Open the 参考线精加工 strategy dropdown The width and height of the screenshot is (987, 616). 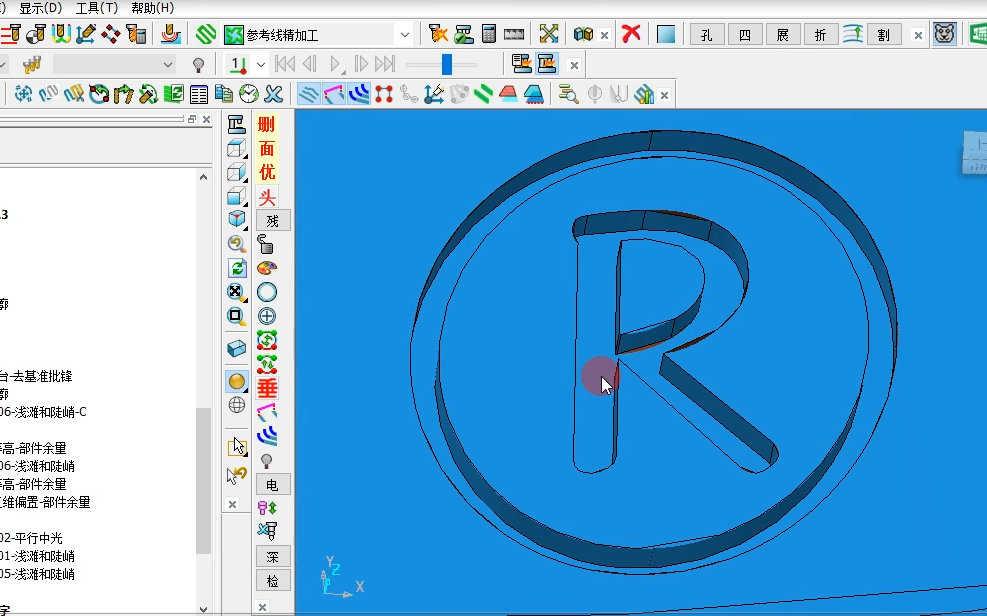[405, 35]
